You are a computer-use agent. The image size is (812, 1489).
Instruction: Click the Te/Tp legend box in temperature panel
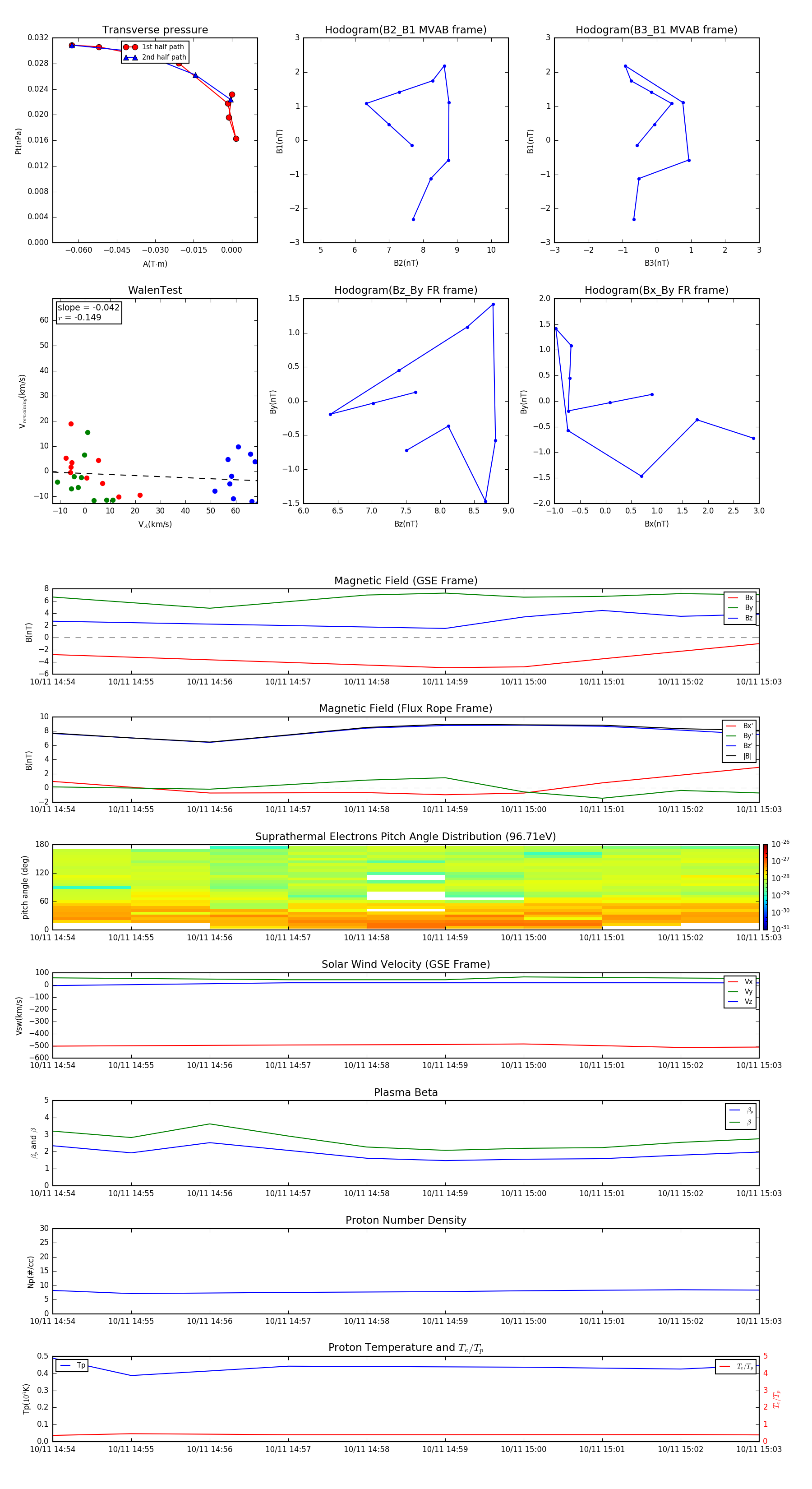[x=736, y=1366]
